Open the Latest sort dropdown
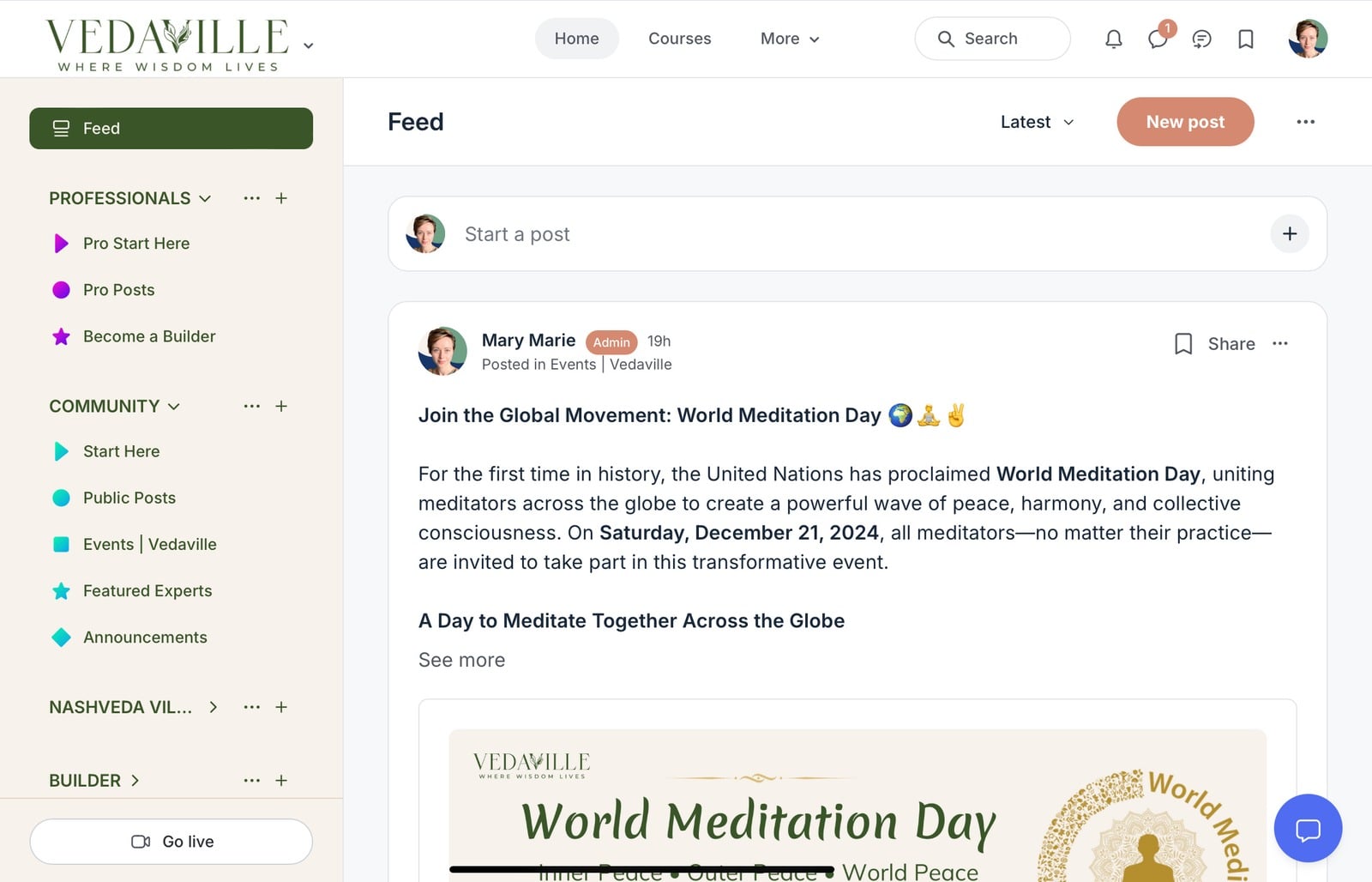Image resolution: width=1372 pixels, height=882 pixels. (x=1037, y=122)
